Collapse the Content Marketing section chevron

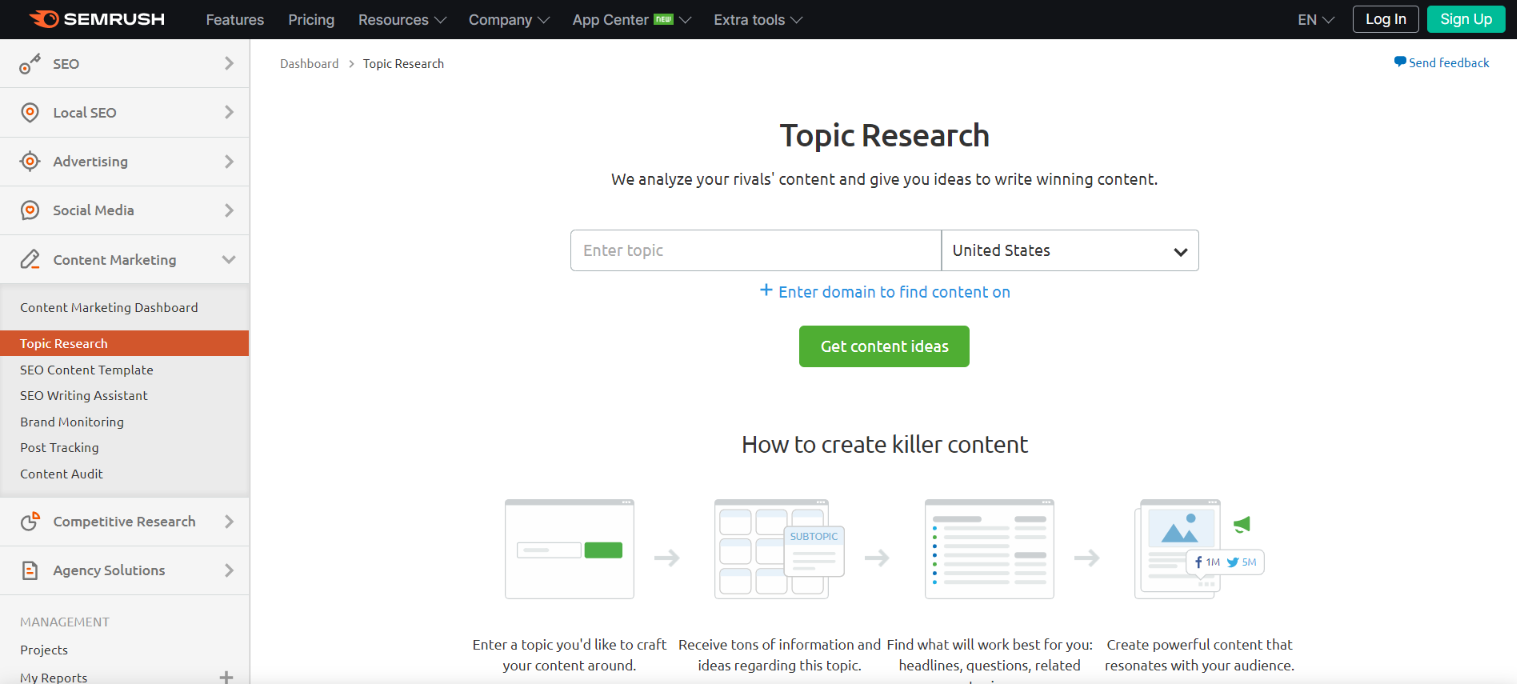(x=229, y=260)
